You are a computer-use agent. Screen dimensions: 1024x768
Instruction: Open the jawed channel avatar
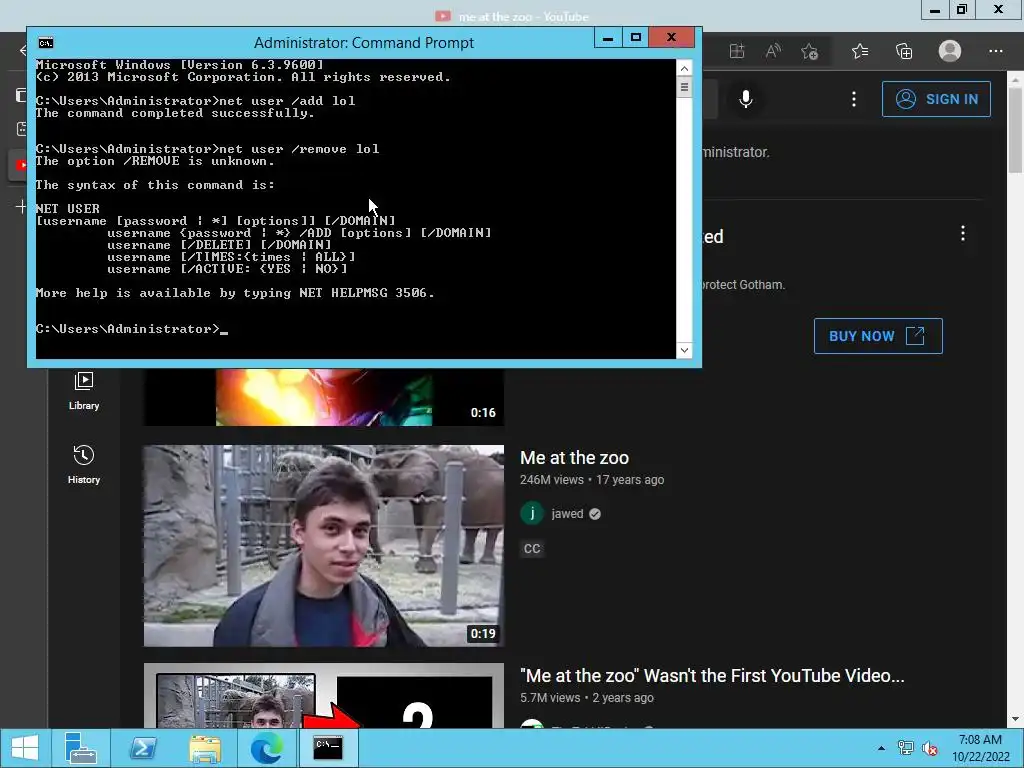(532, 513)
